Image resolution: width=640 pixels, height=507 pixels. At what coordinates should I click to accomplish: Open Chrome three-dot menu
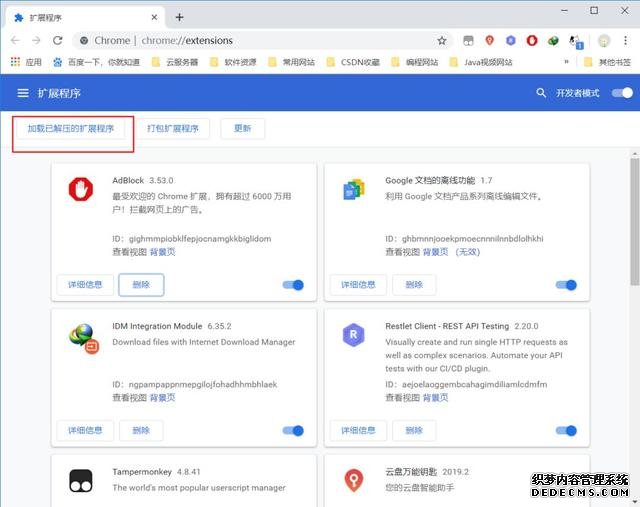click(x=625, y=40)
